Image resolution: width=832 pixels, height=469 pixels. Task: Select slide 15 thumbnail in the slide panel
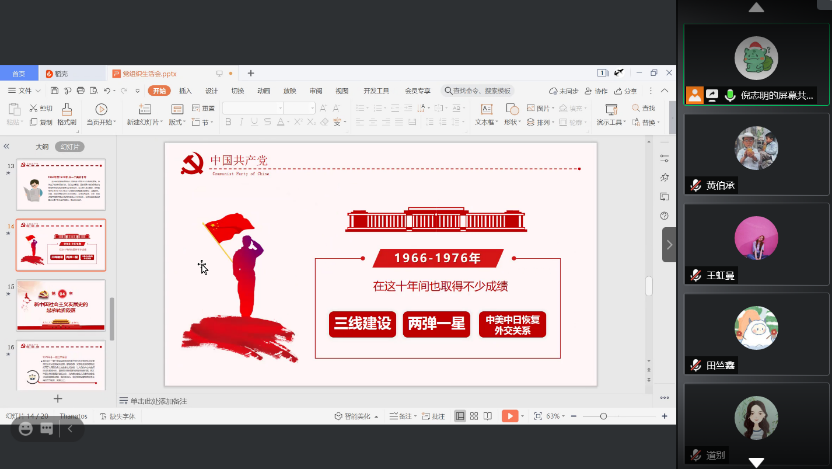pos(60,305)
